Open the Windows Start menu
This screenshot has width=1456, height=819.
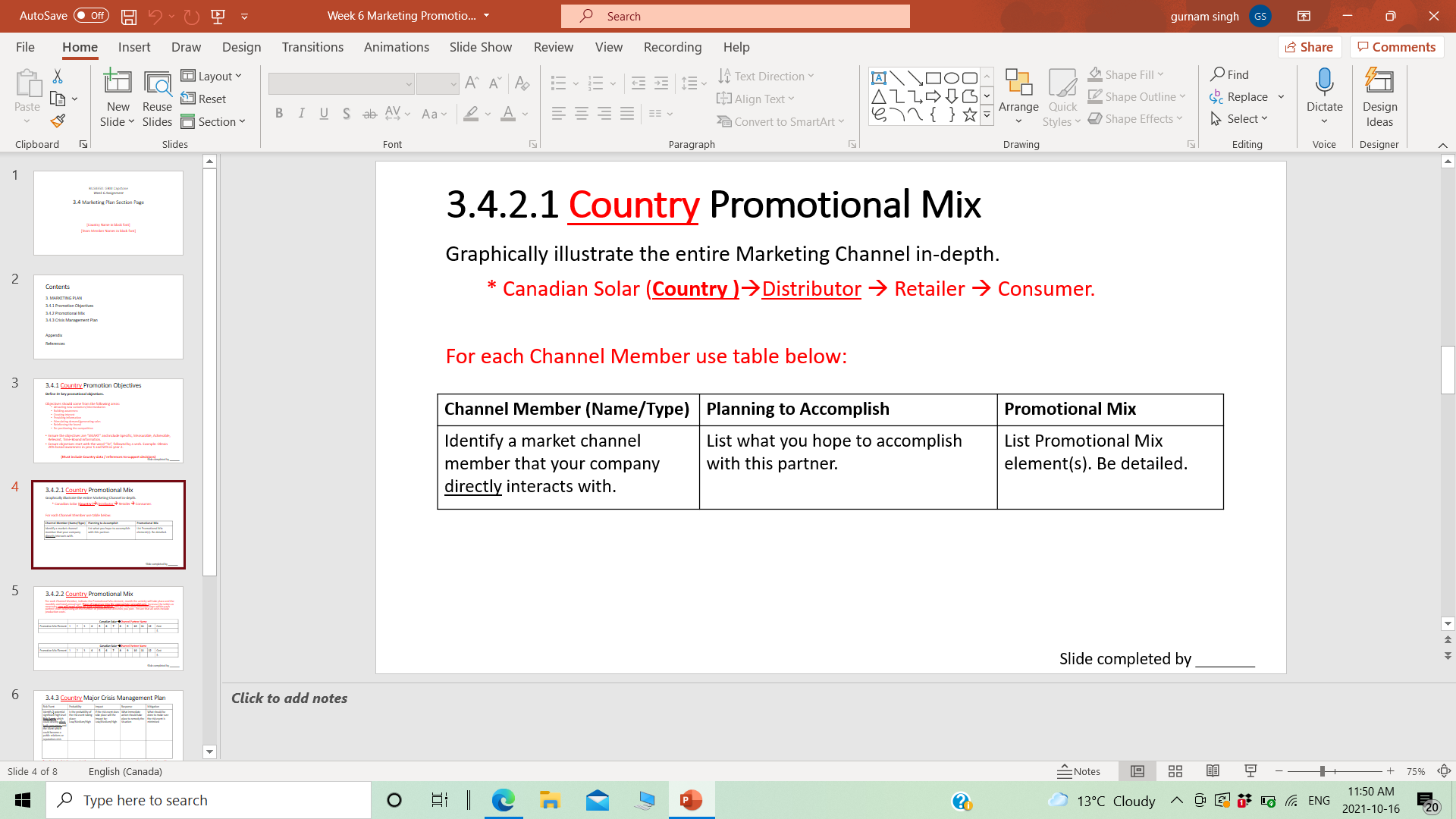(23, 800)
